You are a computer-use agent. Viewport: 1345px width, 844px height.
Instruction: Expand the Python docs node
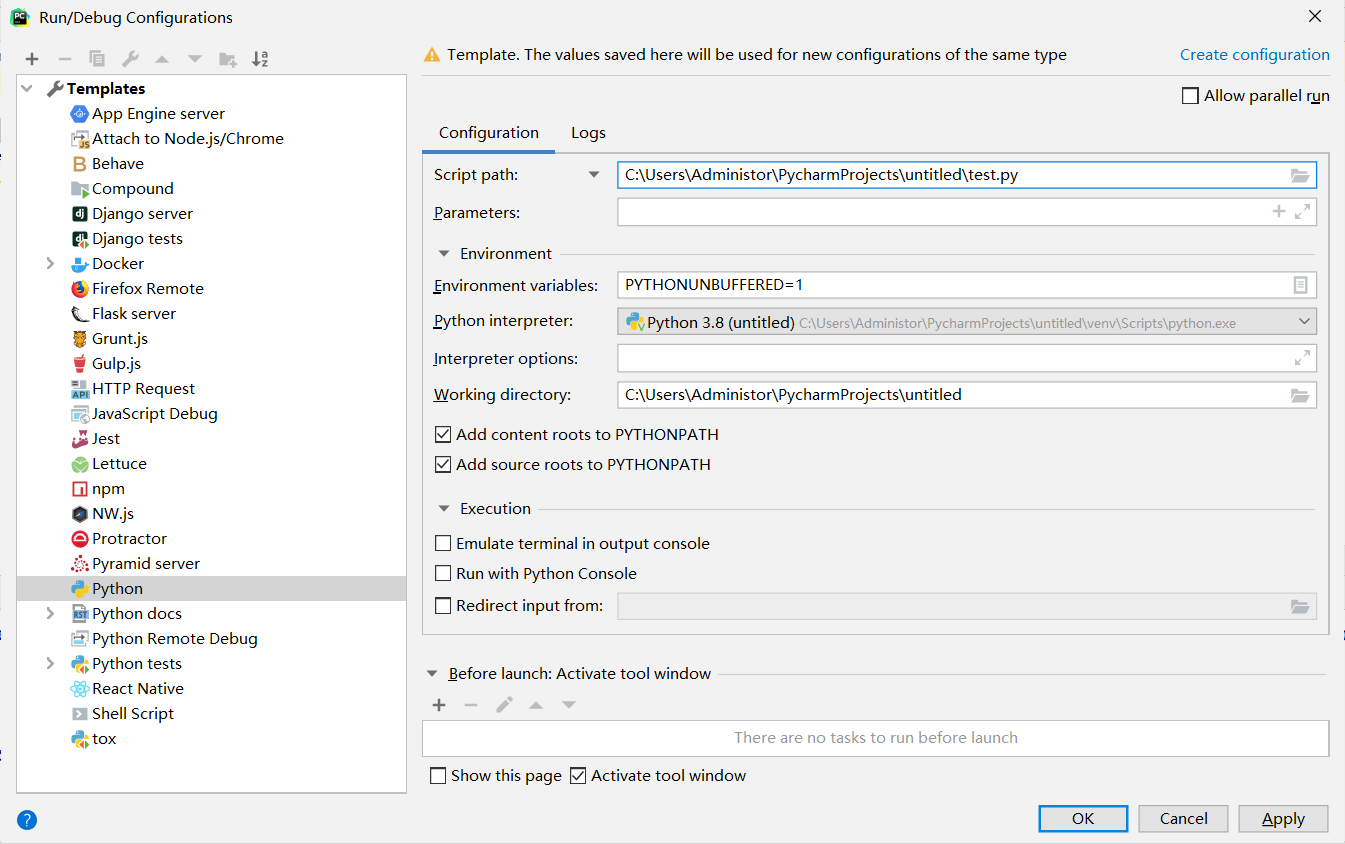[x=50, y=614]
